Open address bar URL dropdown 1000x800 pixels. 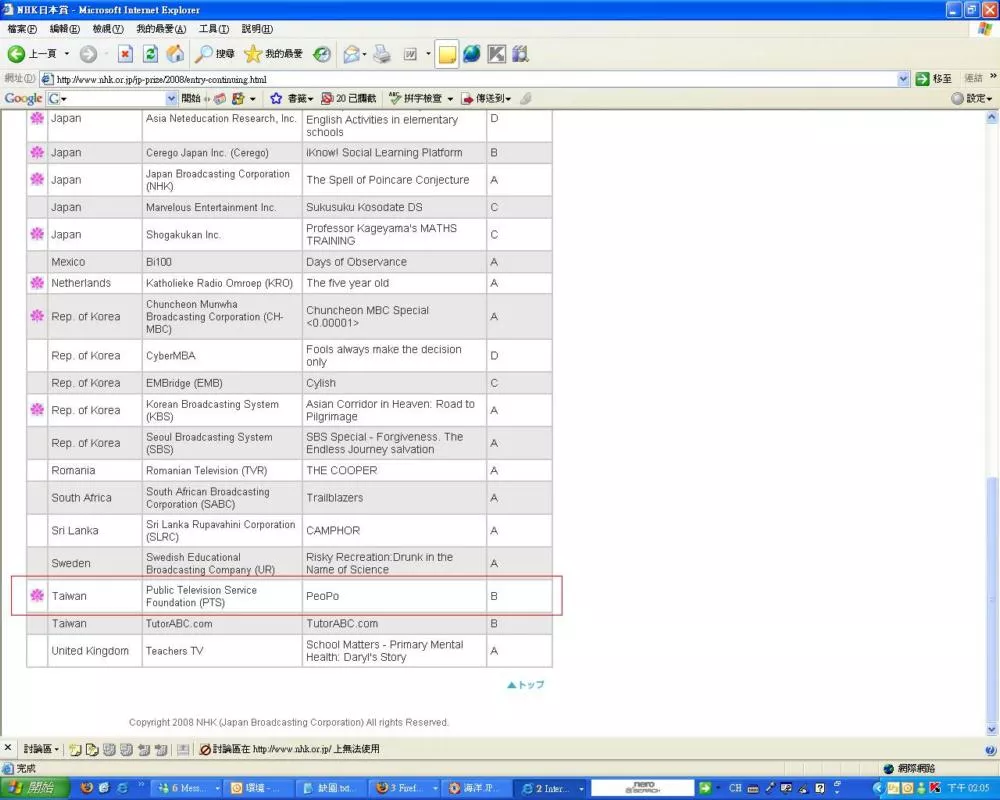coord(903,79)
